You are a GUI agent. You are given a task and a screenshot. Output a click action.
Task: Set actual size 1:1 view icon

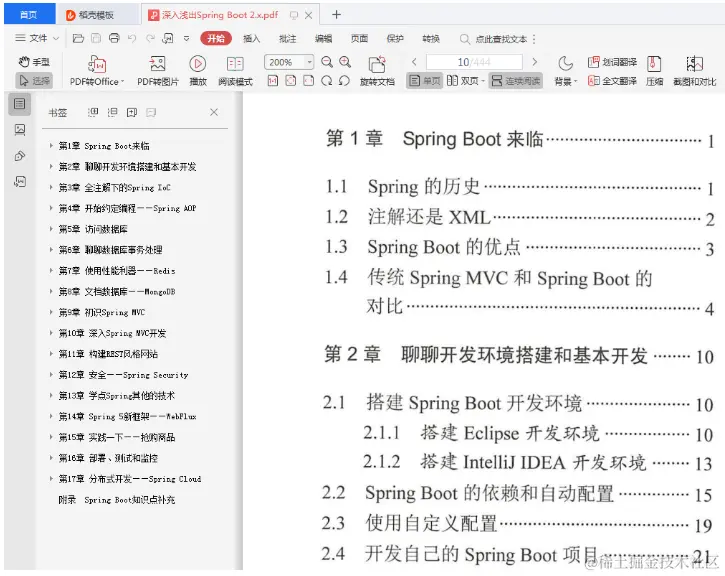[x=273, y=81]
